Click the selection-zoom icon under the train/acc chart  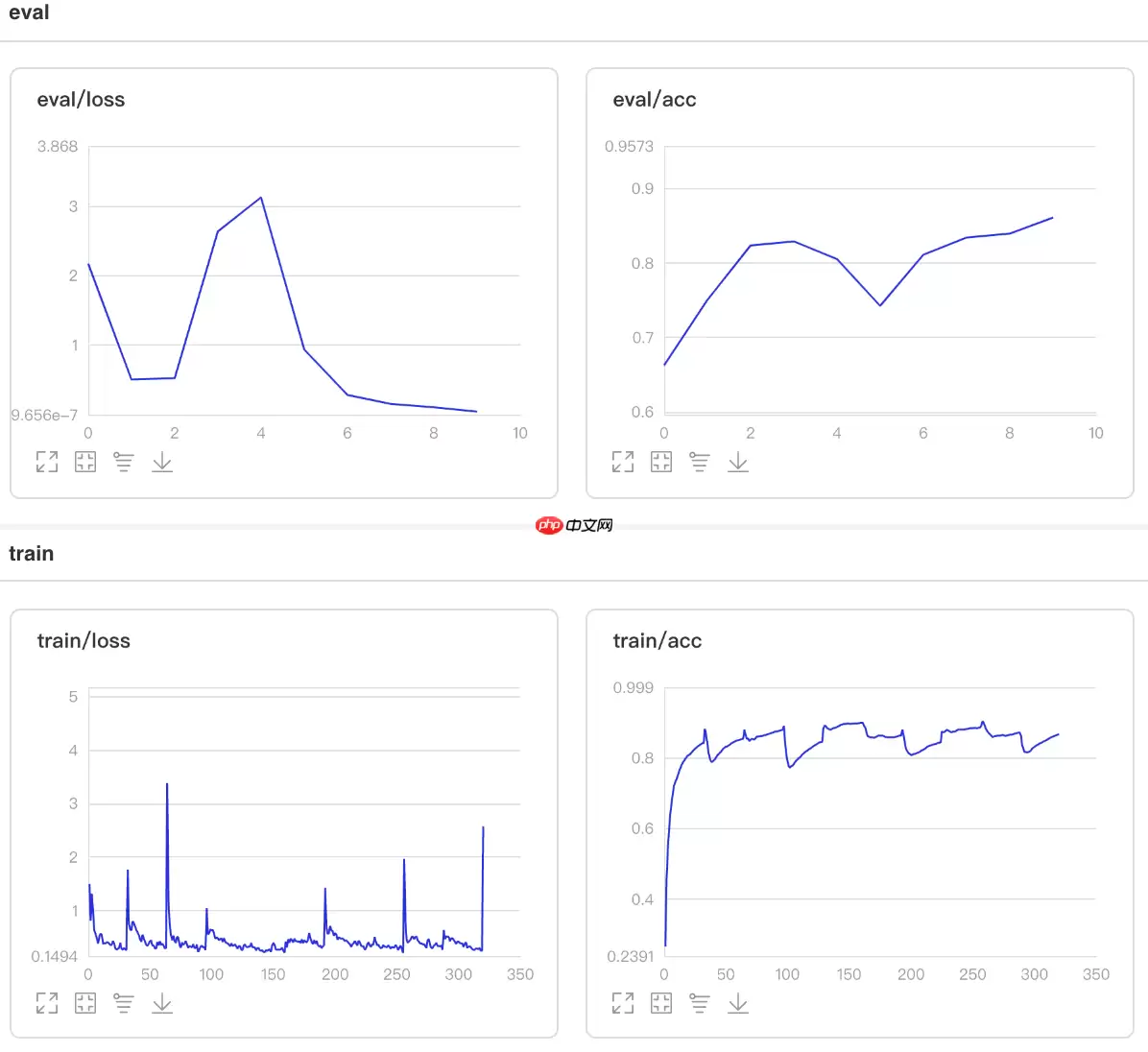[661, 1003]
